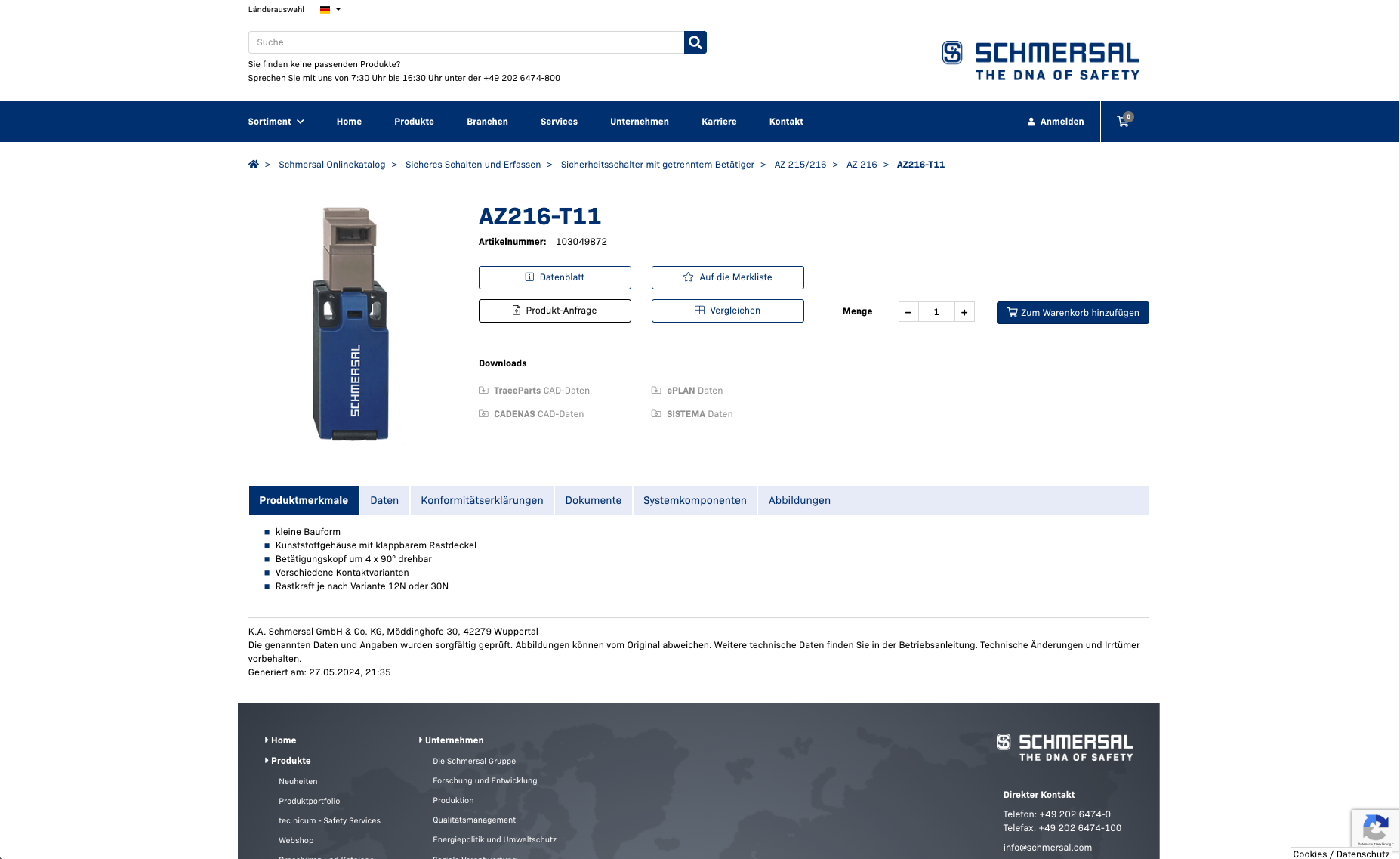Download CADENAS CAD-Daten
The image size is (1400, 859).
coord(531,414)
